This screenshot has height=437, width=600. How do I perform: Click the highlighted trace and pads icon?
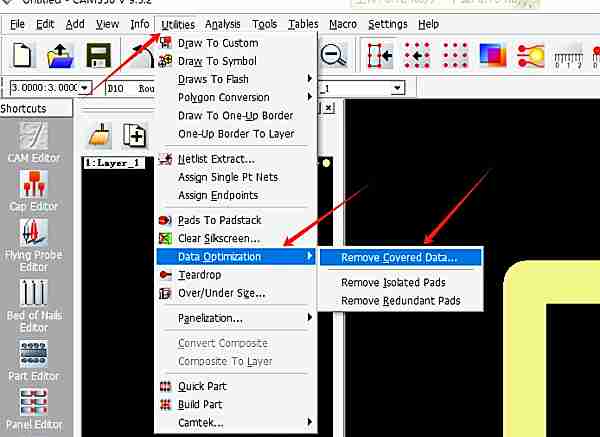pyautogui.click(x=530, y=56)
